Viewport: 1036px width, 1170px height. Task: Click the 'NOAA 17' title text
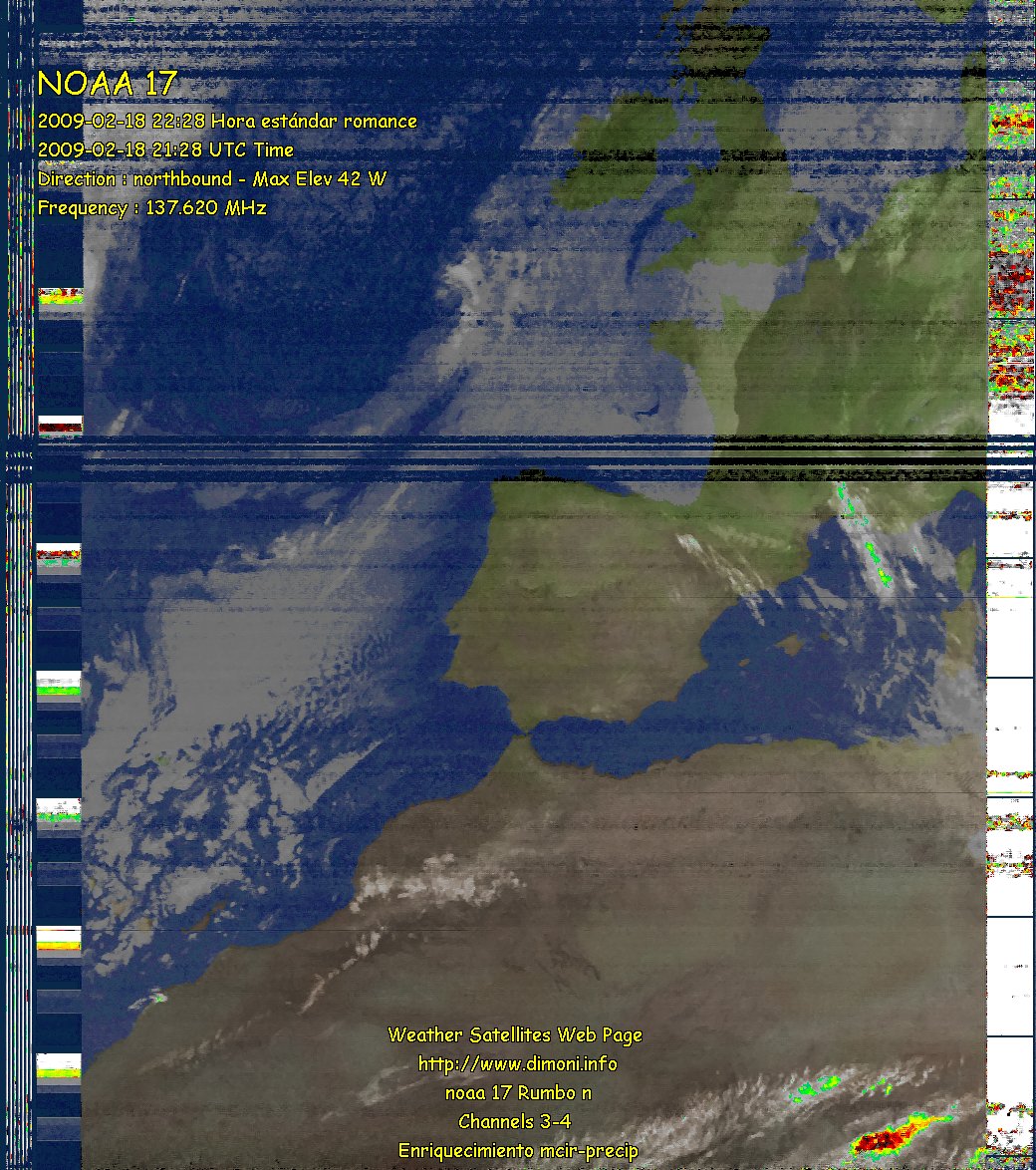[108, 84]
